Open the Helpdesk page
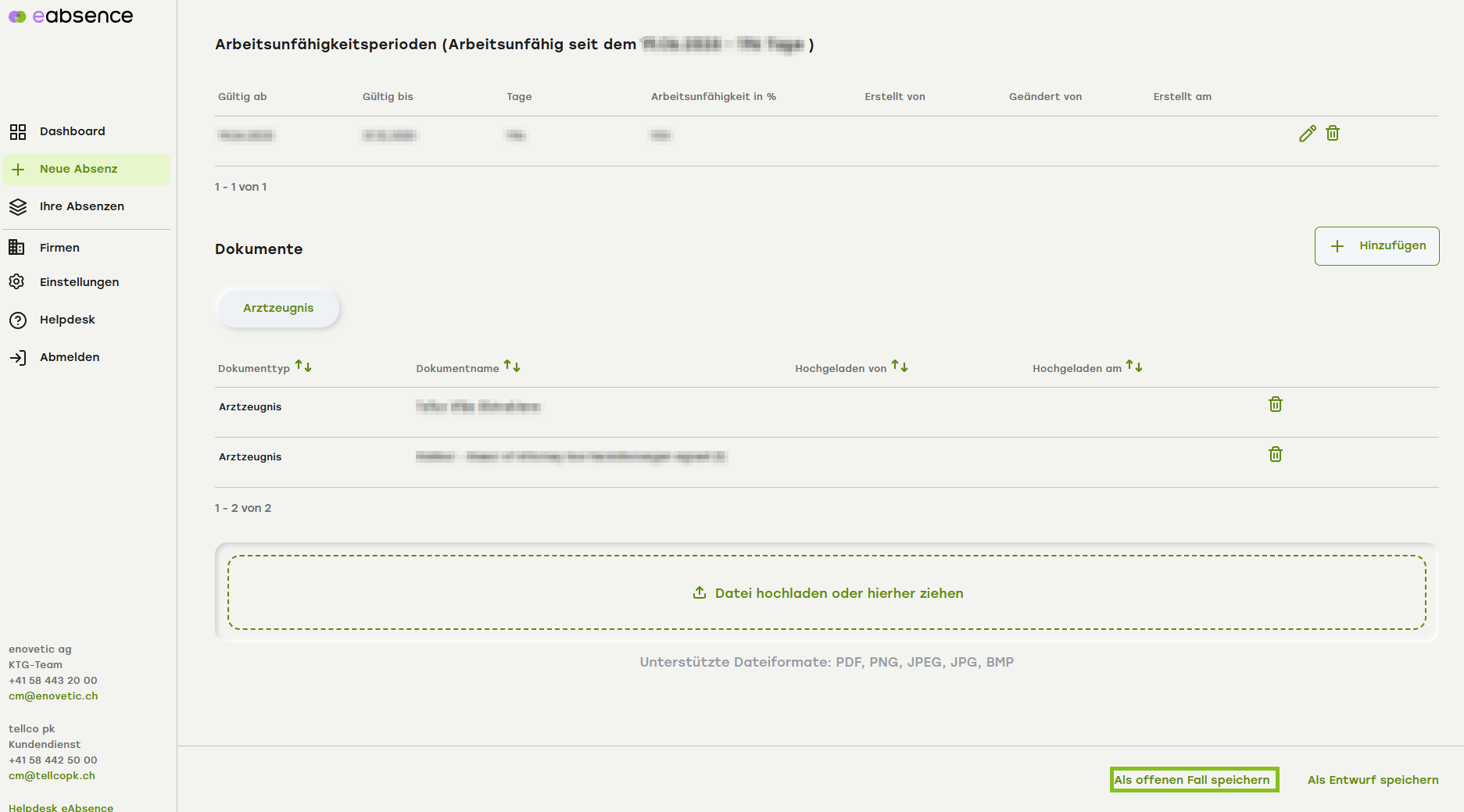 point(67,320)
